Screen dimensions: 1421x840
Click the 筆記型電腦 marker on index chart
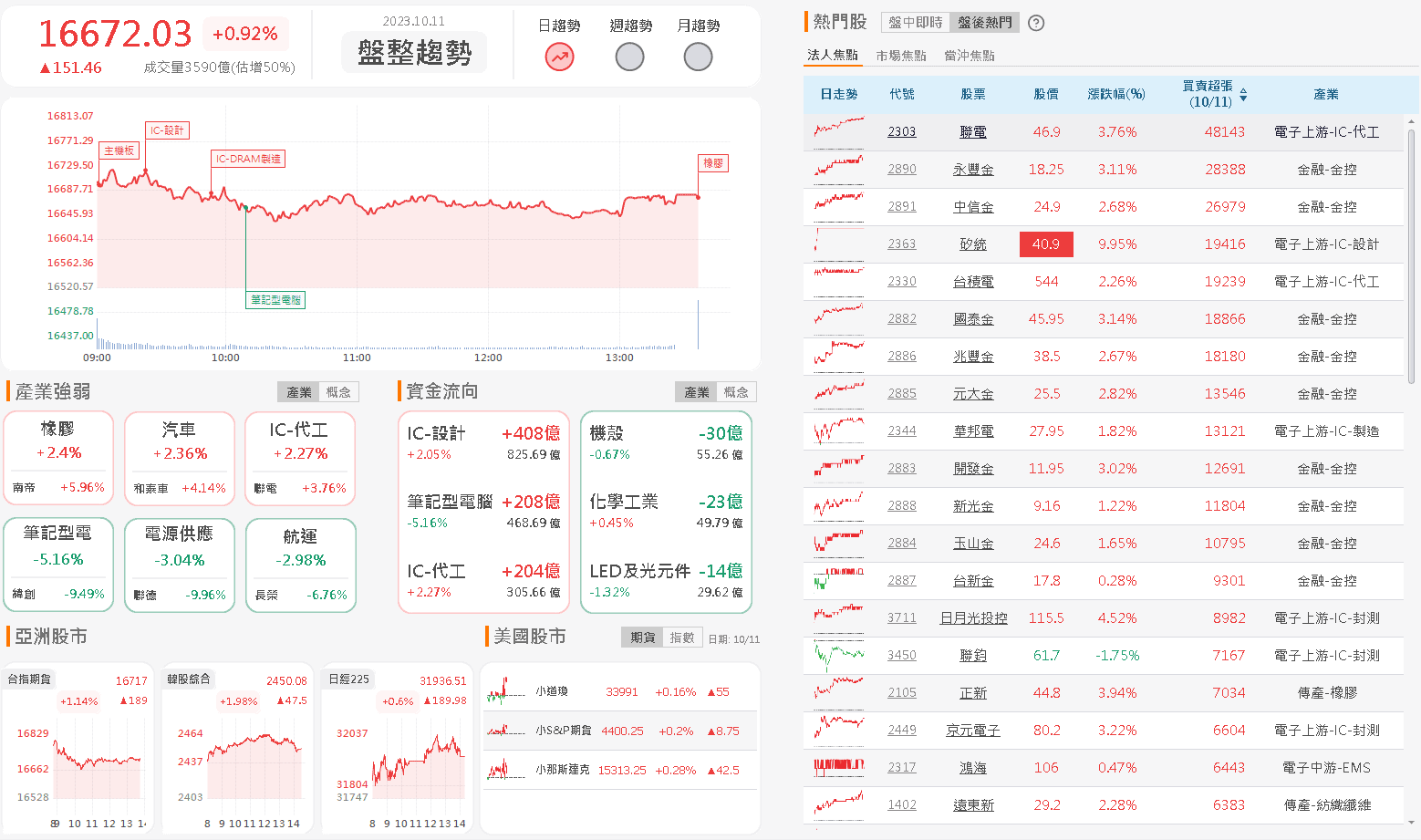tap(275, 299)
